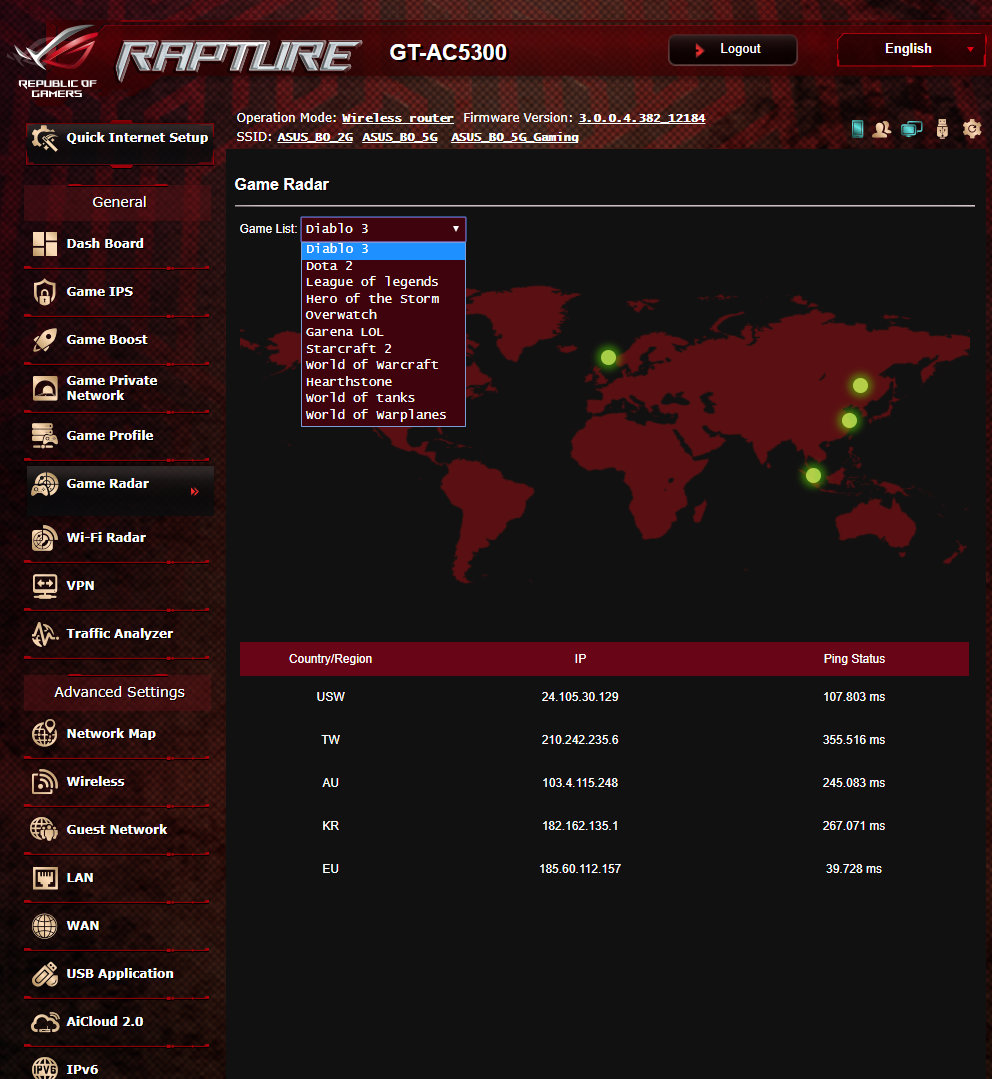This screenshot has width=992, height=1079.
Task: Click the WAN globe icon
Action: [x=45, y=926]
